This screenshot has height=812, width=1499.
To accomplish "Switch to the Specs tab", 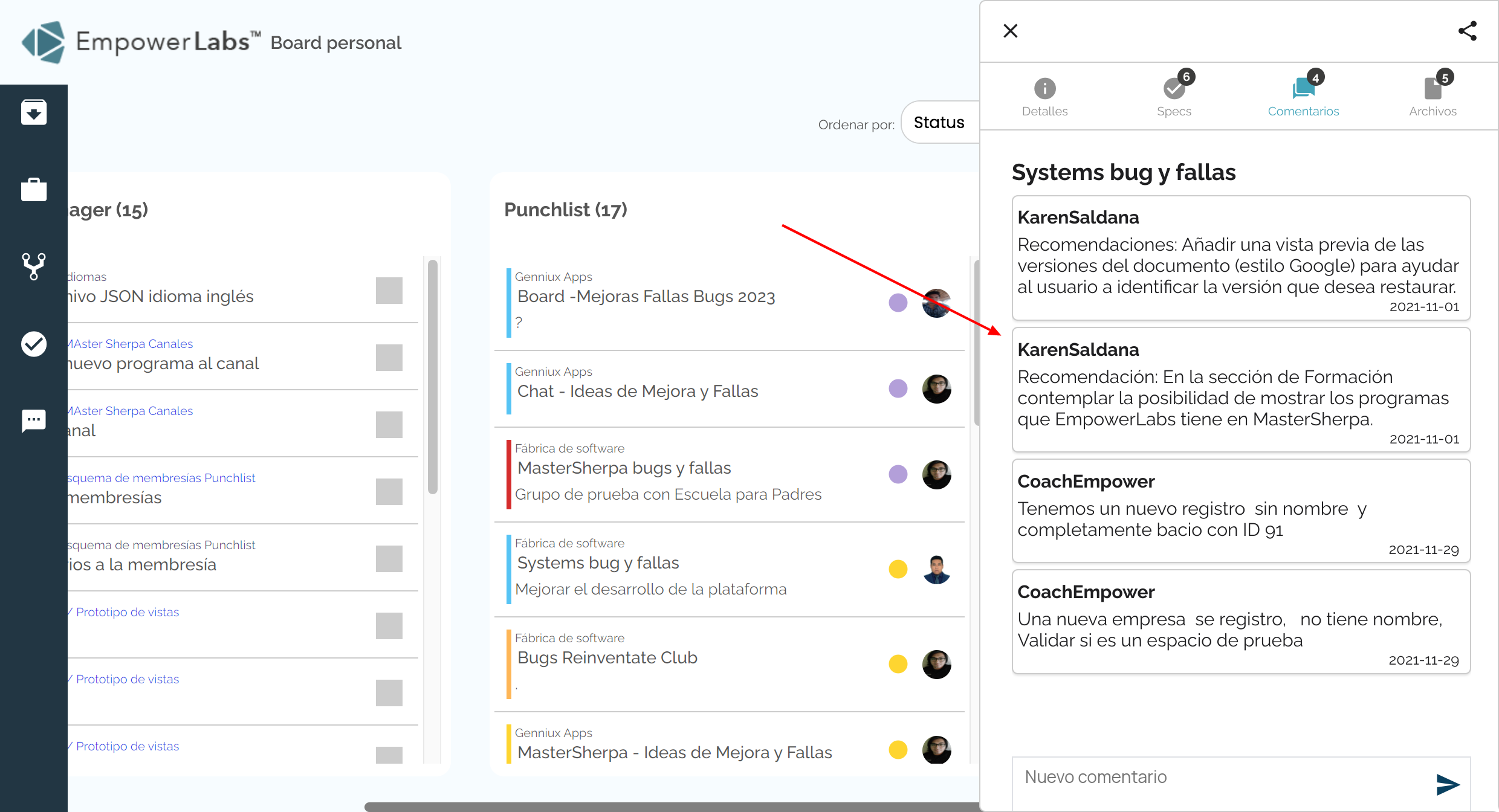I will 1174,97.
